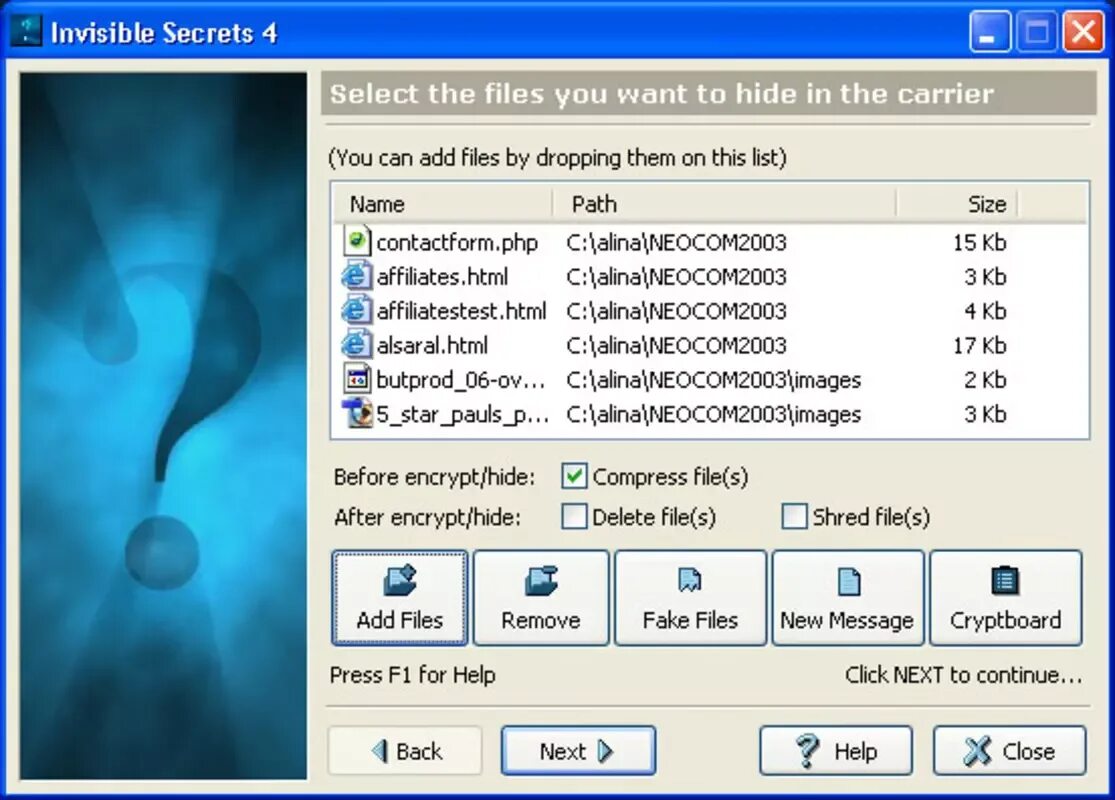This screenshot has width=1115, height=800.
Task: Select the affiliates.html file name
Action: [x=442, y=276]
